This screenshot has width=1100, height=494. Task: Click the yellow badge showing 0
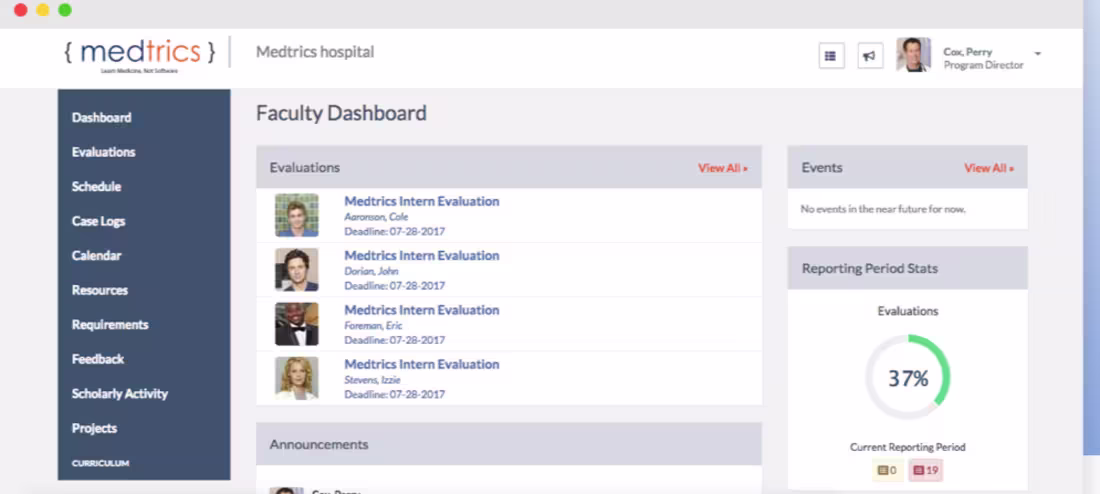tap(887, 470)
